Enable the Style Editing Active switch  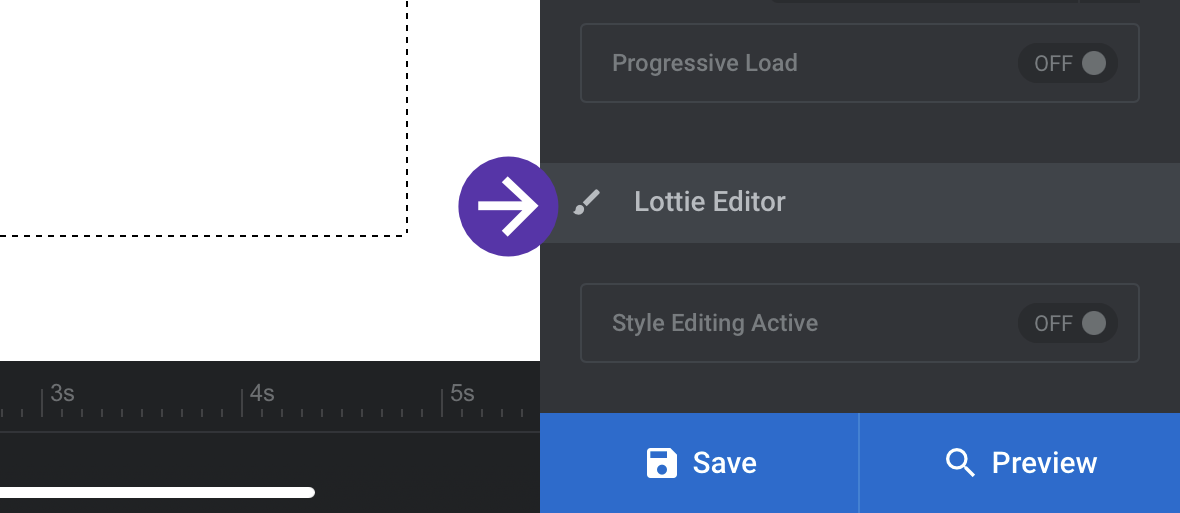(x=1067, y=323)
